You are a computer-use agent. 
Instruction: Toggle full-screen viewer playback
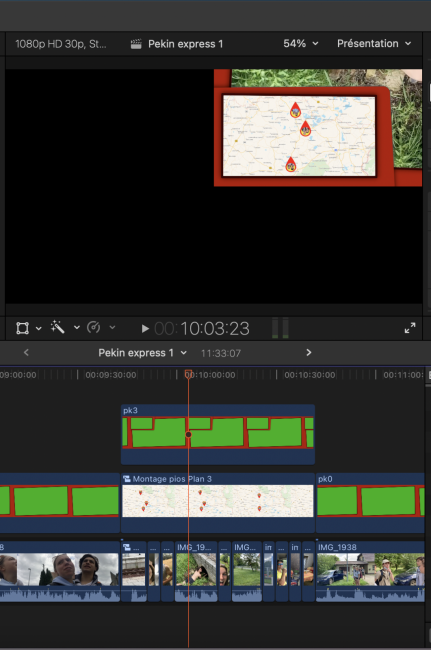410,328
